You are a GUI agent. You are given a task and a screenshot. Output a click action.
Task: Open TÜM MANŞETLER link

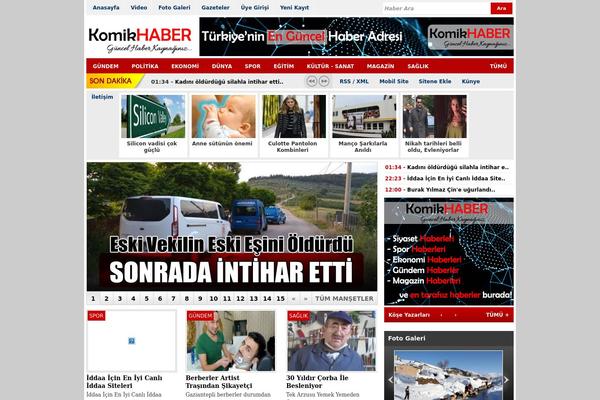344,298
